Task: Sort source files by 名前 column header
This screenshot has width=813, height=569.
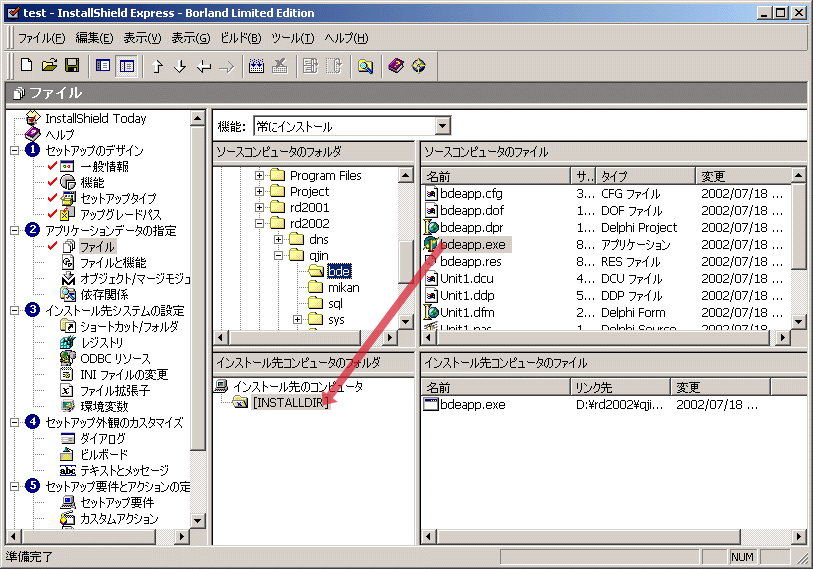Action: pyautogui.click(x=496, y=176)
